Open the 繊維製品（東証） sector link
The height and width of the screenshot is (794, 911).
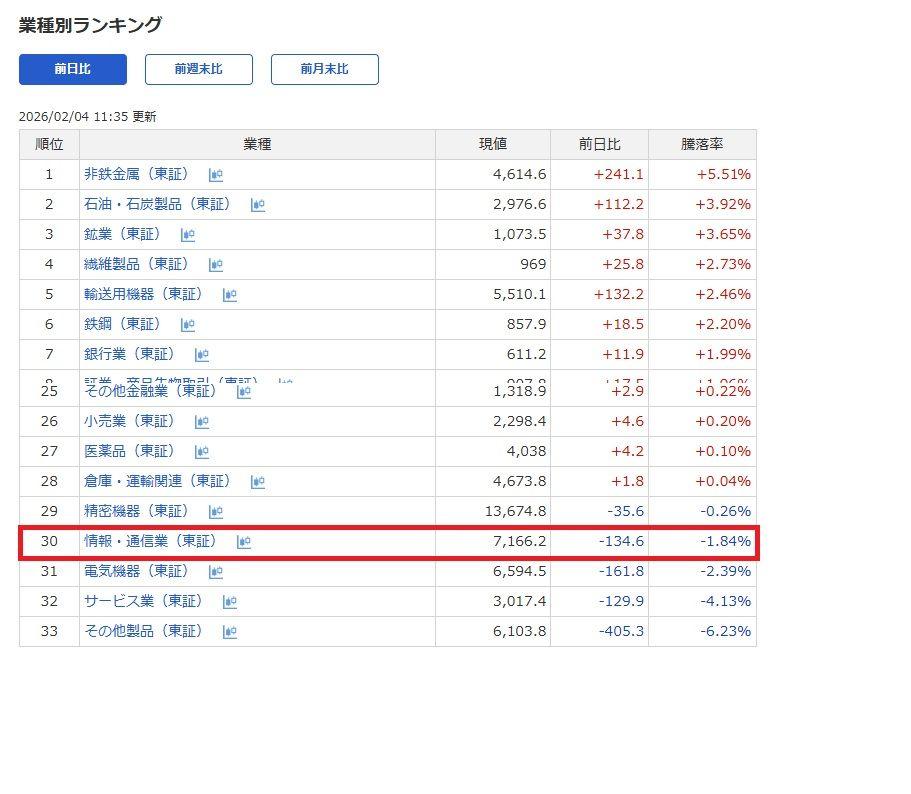(136, 264)
